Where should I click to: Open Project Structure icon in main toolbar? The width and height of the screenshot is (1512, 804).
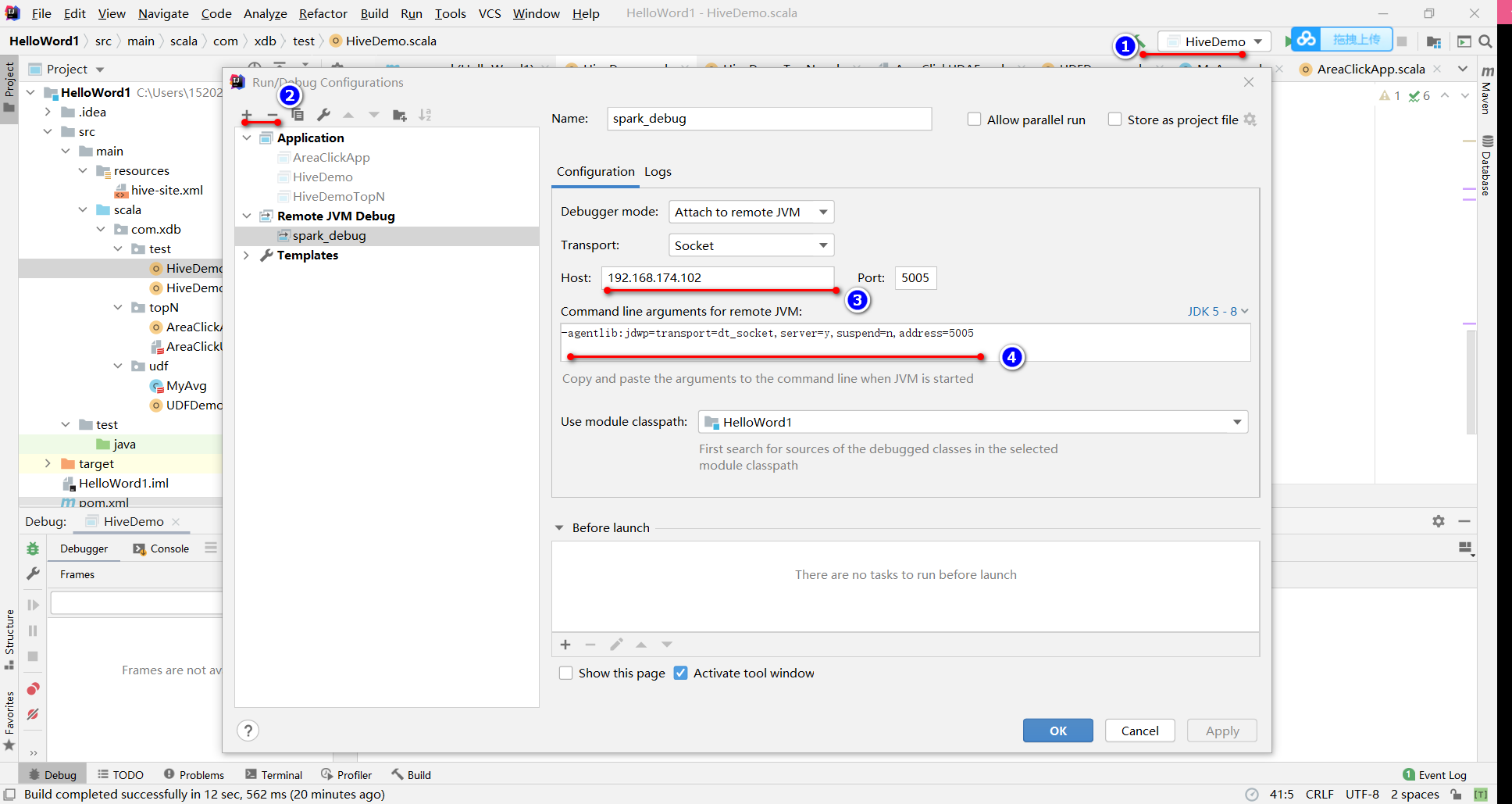1433,41
